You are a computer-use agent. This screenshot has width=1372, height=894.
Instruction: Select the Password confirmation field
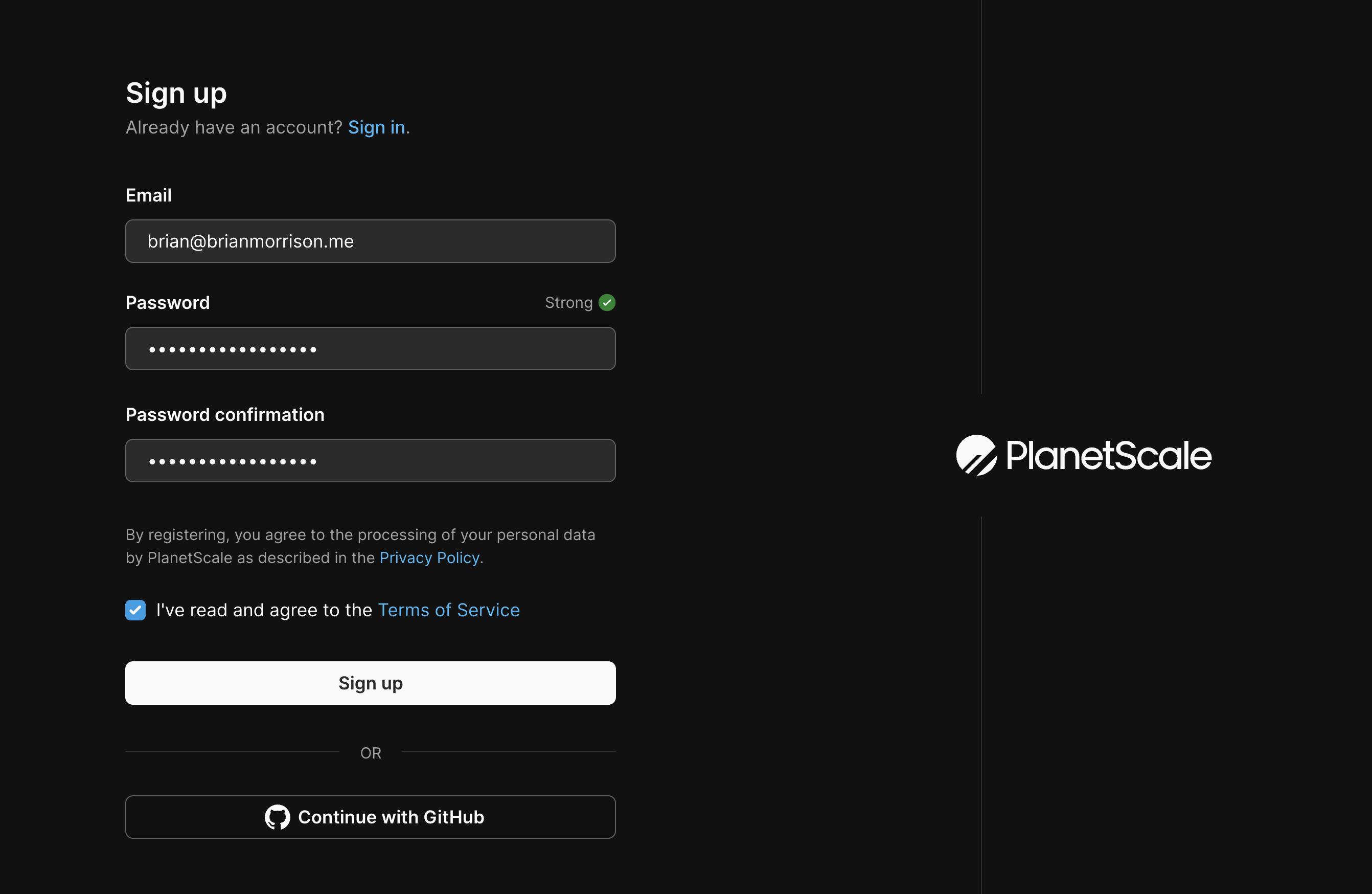(370, 461)
